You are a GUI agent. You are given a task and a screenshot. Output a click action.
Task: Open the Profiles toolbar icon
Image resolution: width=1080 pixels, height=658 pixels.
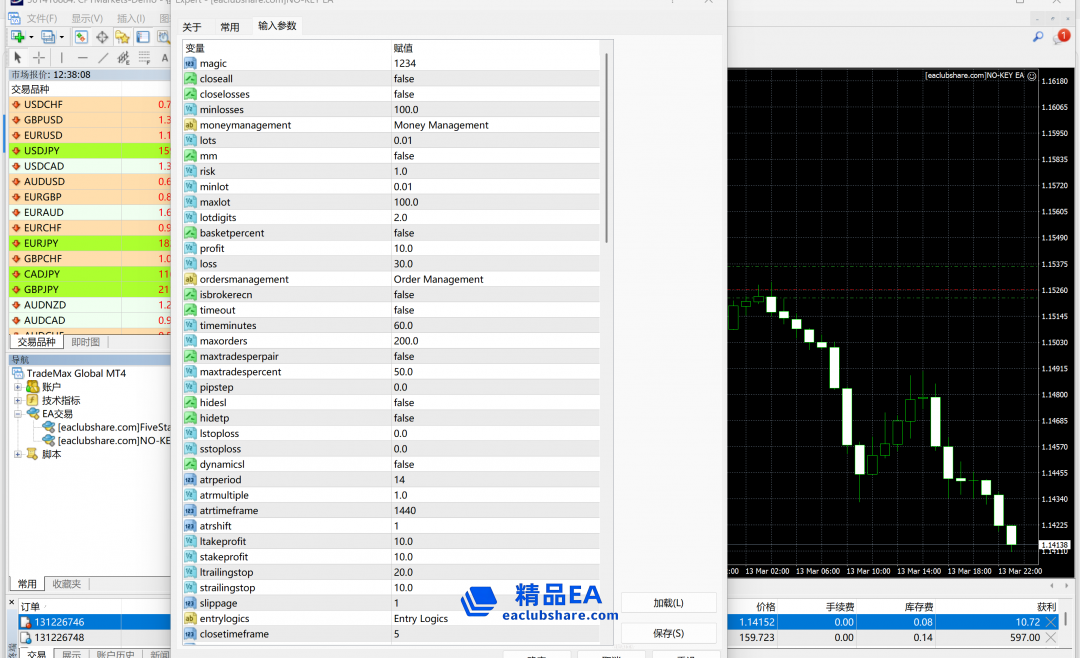pos(48,37)
